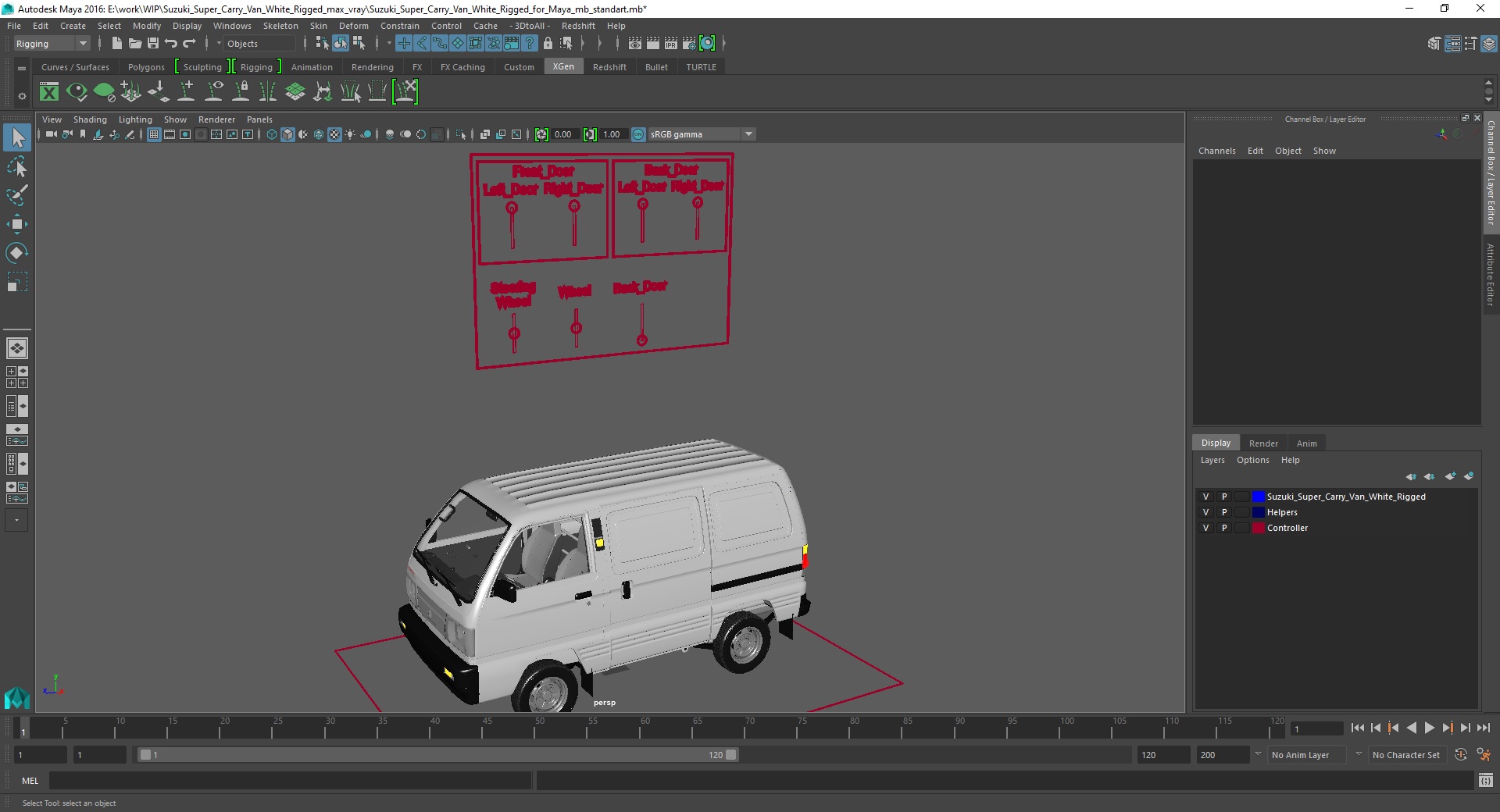The width and height of the screenshot is (1500, 812).
Task: Step forward one frame
Action: (x=1466, y=728)
